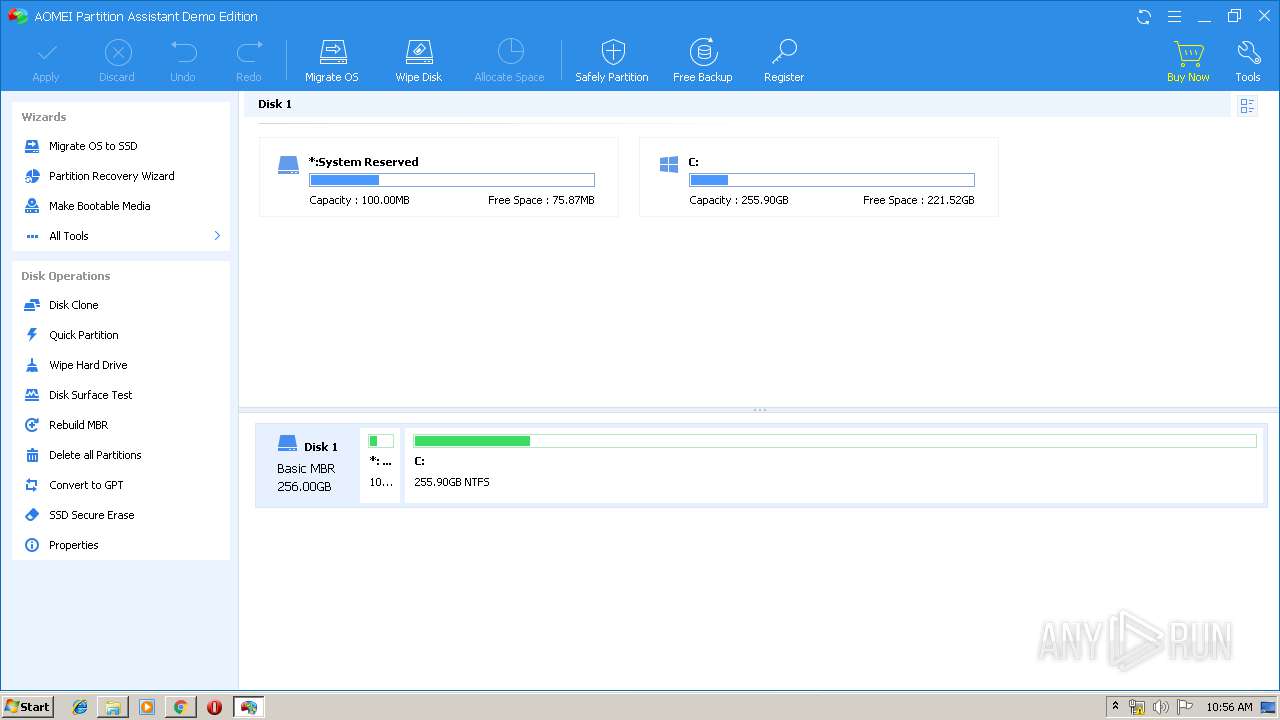Image resolution: width=1280 pixels, height=720 pixels.
Task: Click the 255.90GB NTFS label
Action: (x=452, y=482)
